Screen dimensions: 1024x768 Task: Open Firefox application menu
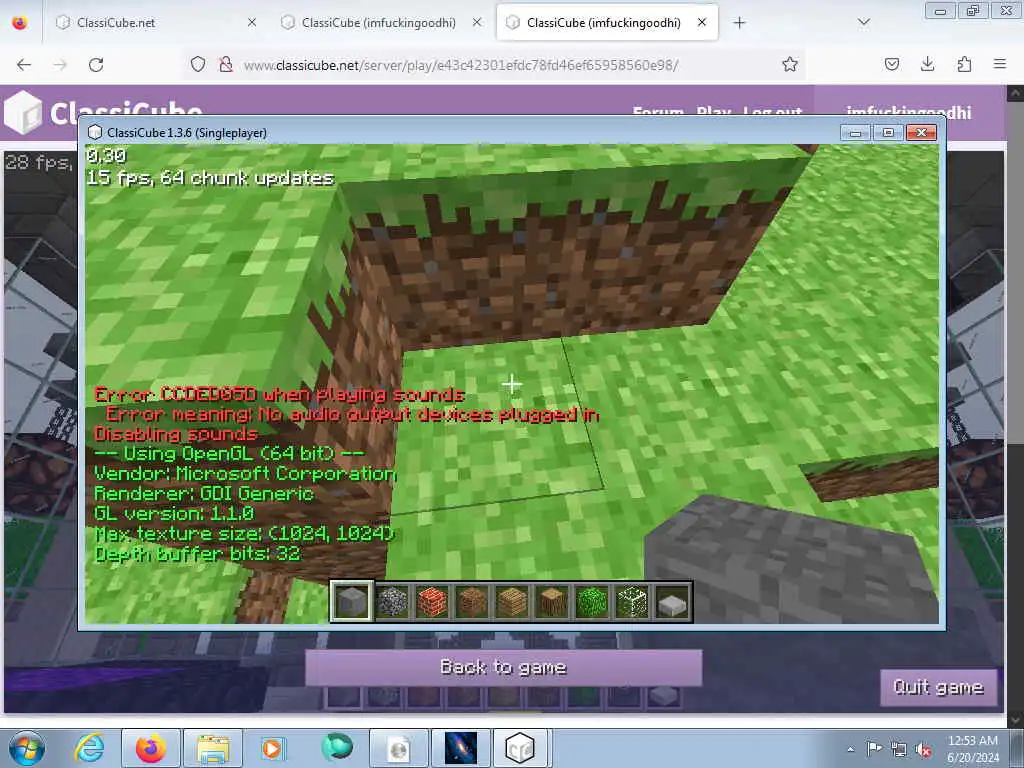pyautogui.click(x=1000, y=64)
